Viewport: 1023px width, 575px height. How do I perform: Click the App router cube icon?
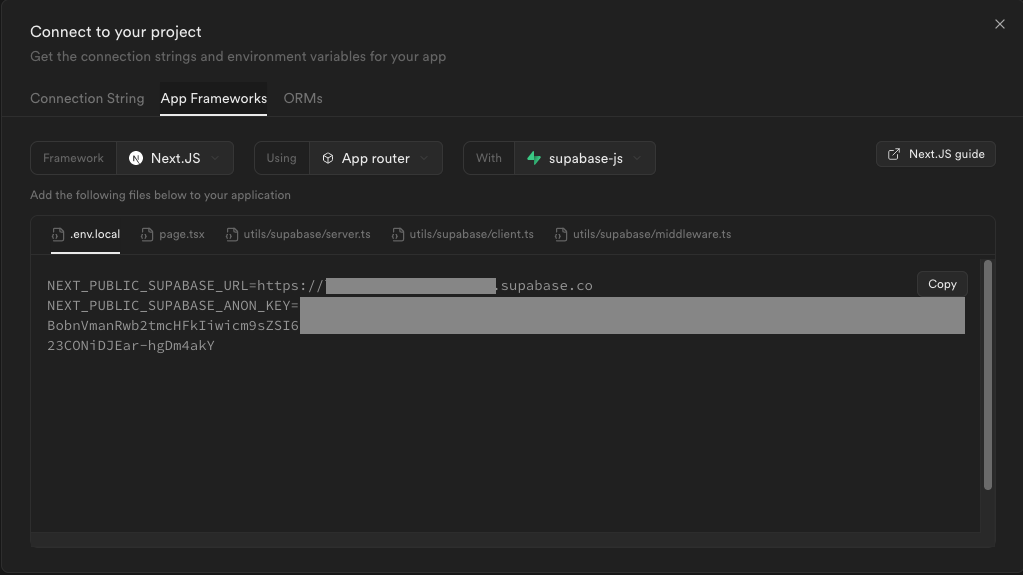coord(328,158)
